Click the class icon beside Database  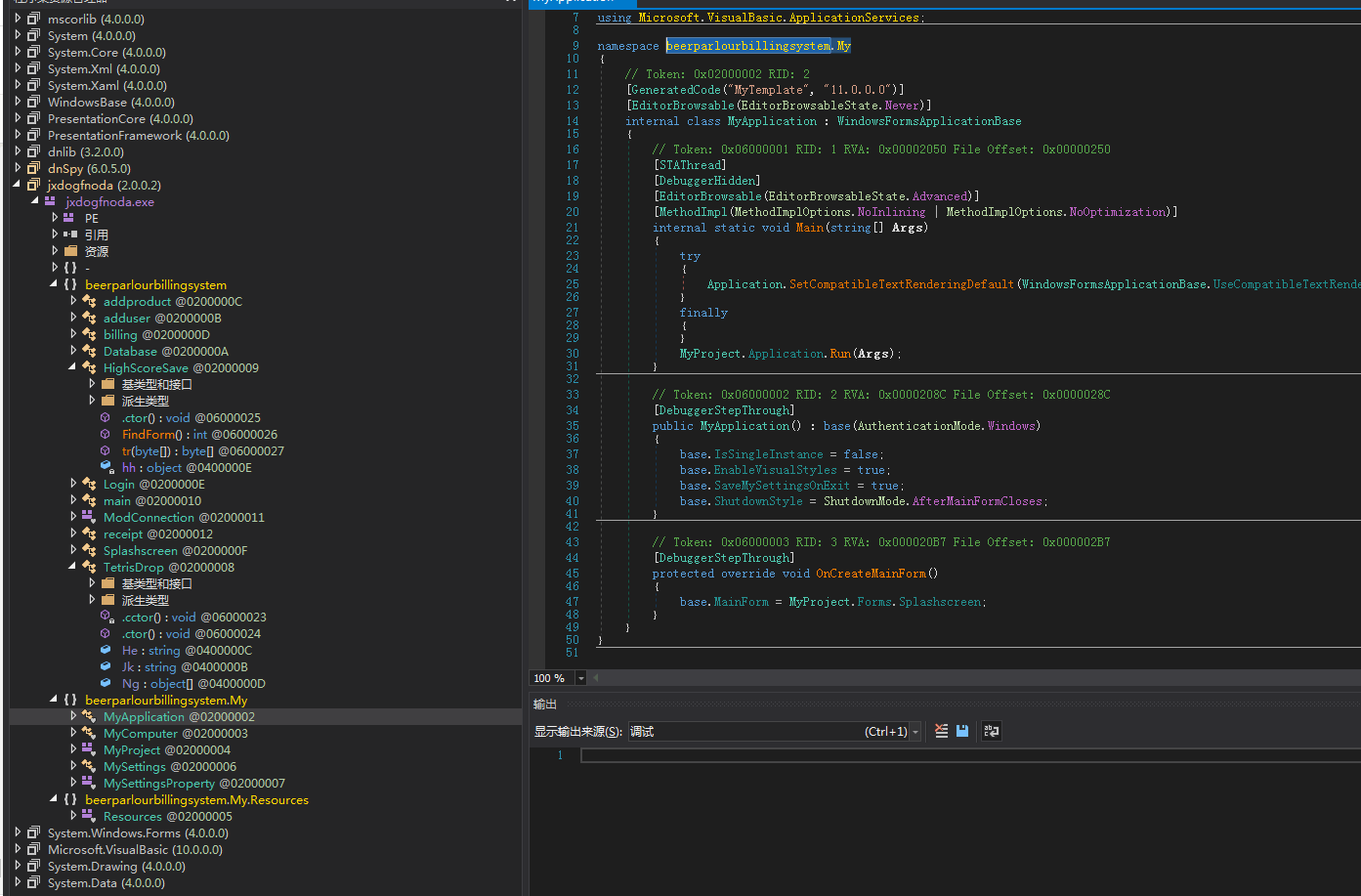click(x=89, y=351)
